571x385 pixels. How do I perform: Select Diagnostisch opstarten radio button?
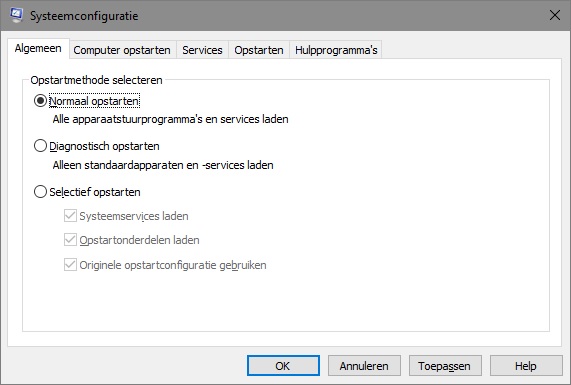click(x=40, y=146)
